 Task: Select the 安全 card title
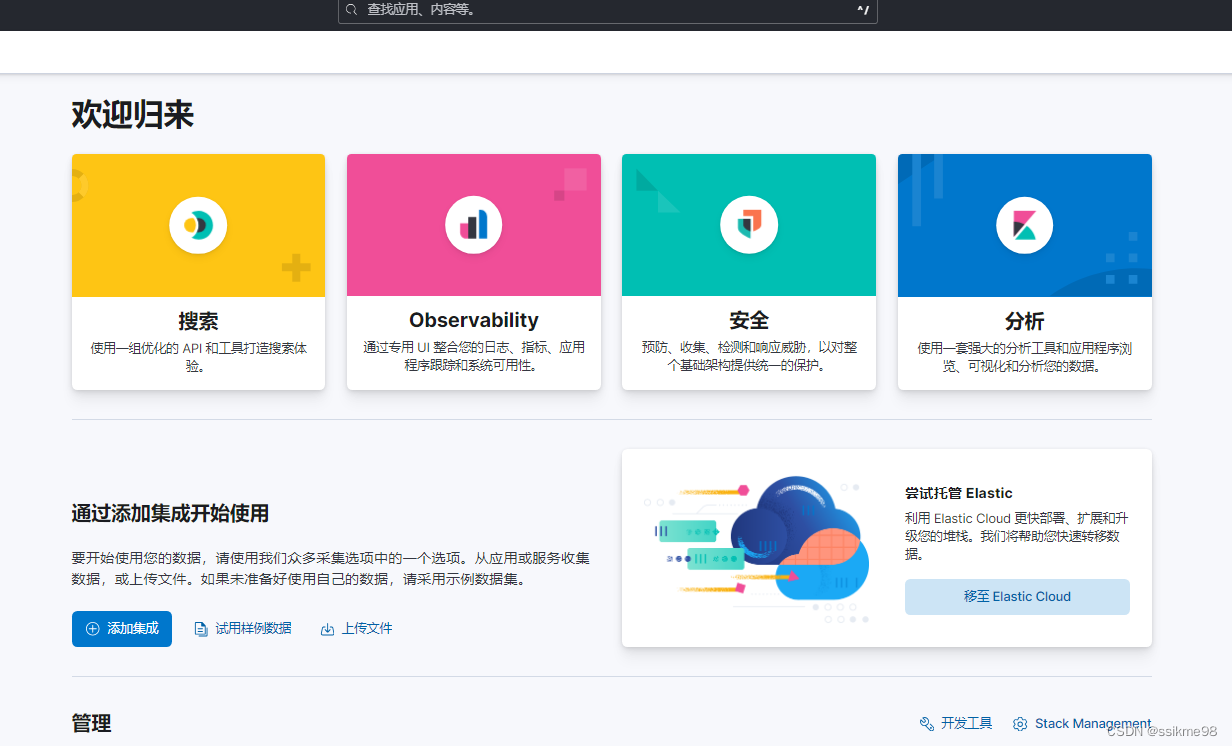pos(749,321)
